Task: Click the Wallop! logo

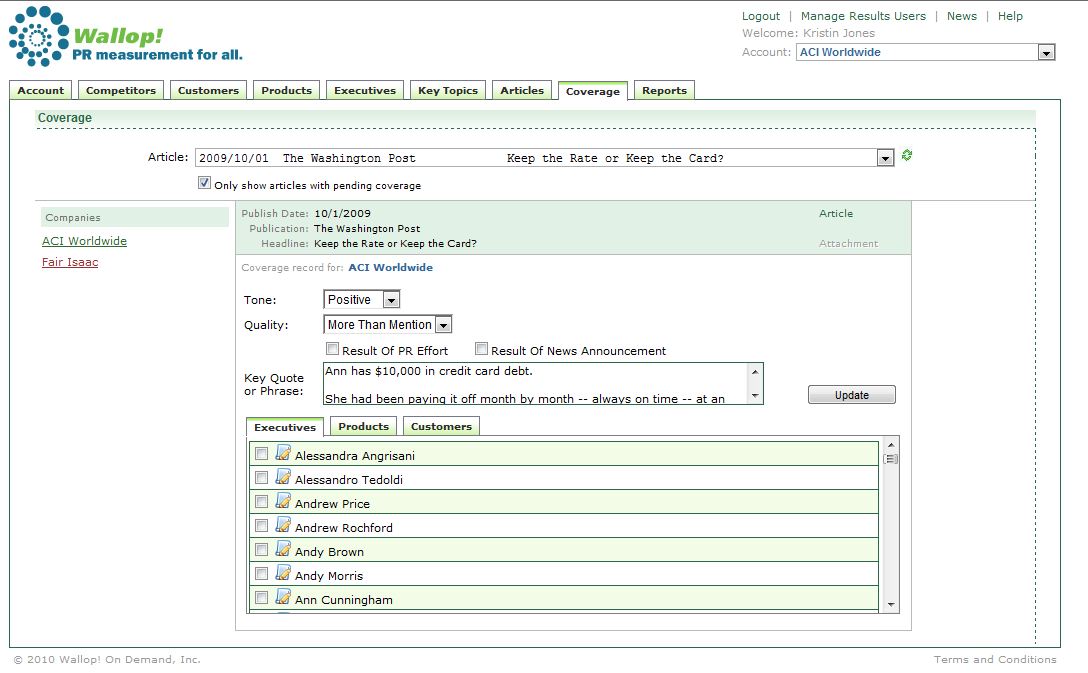Action: click(x=125, y=37)
